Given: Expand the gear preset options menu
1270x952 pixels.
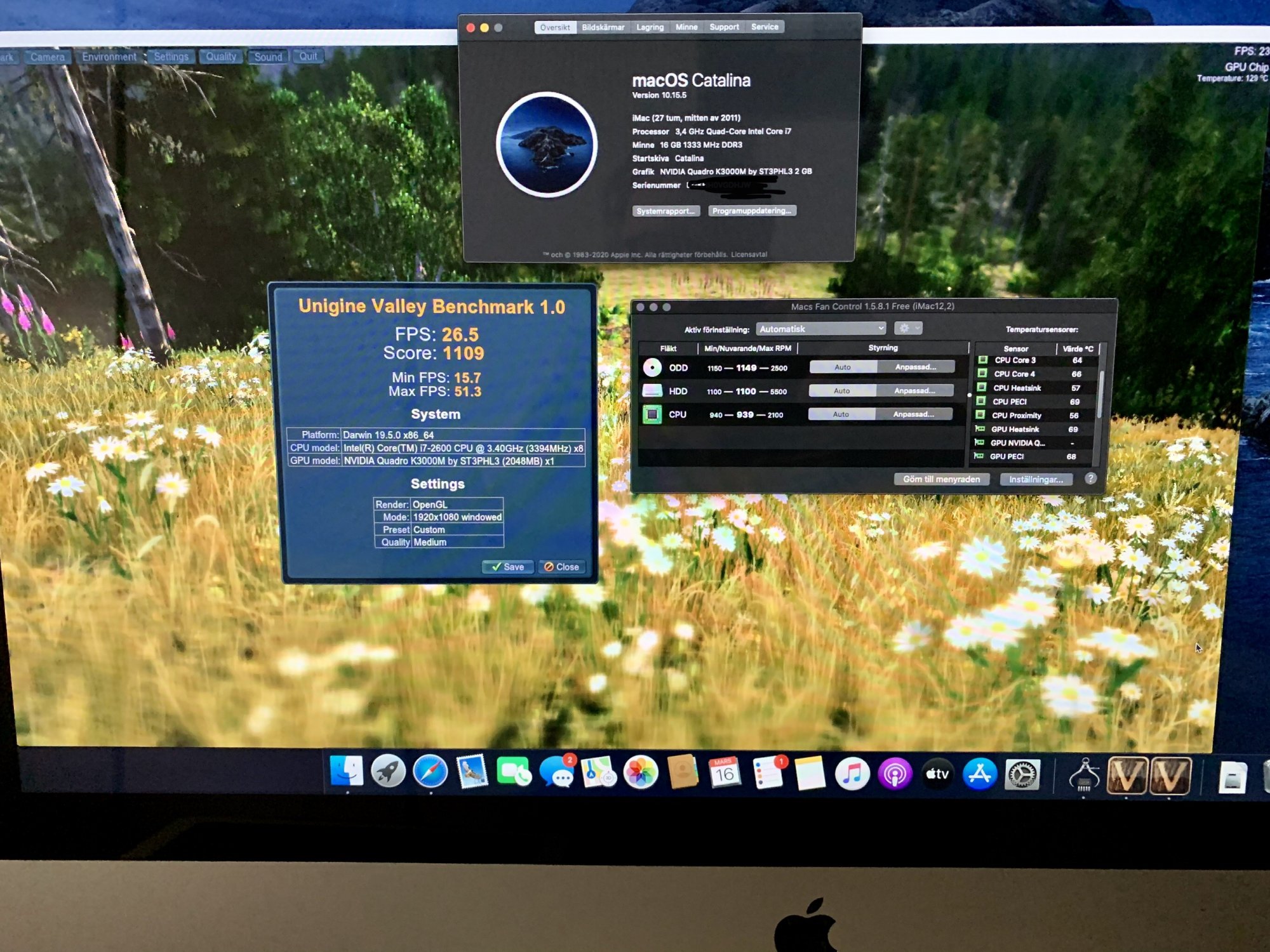Looking at the screenshot, I should [x=908, y=328].
